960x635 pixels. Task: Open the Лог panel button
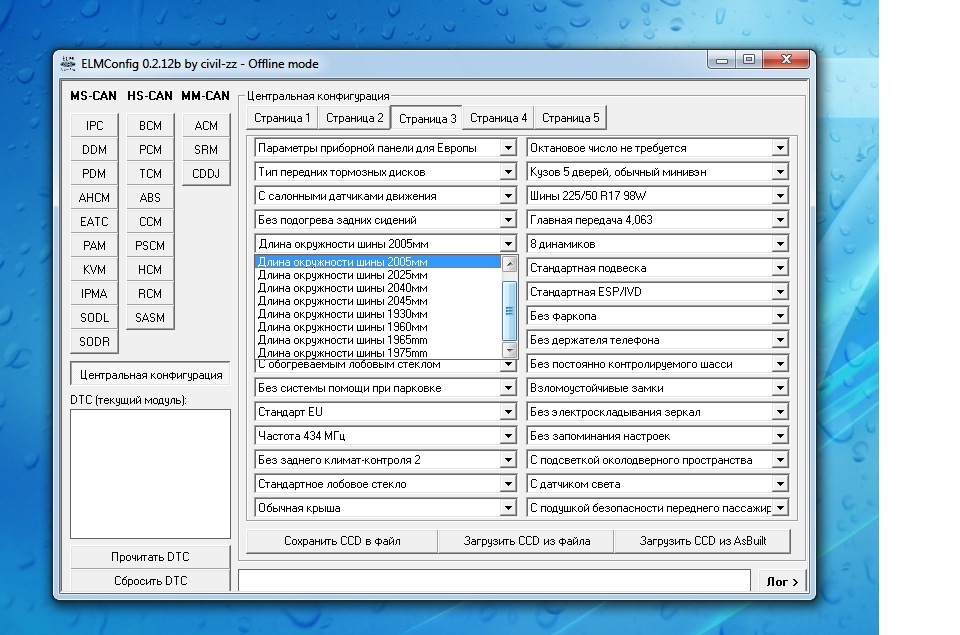[x=782, y=581]
